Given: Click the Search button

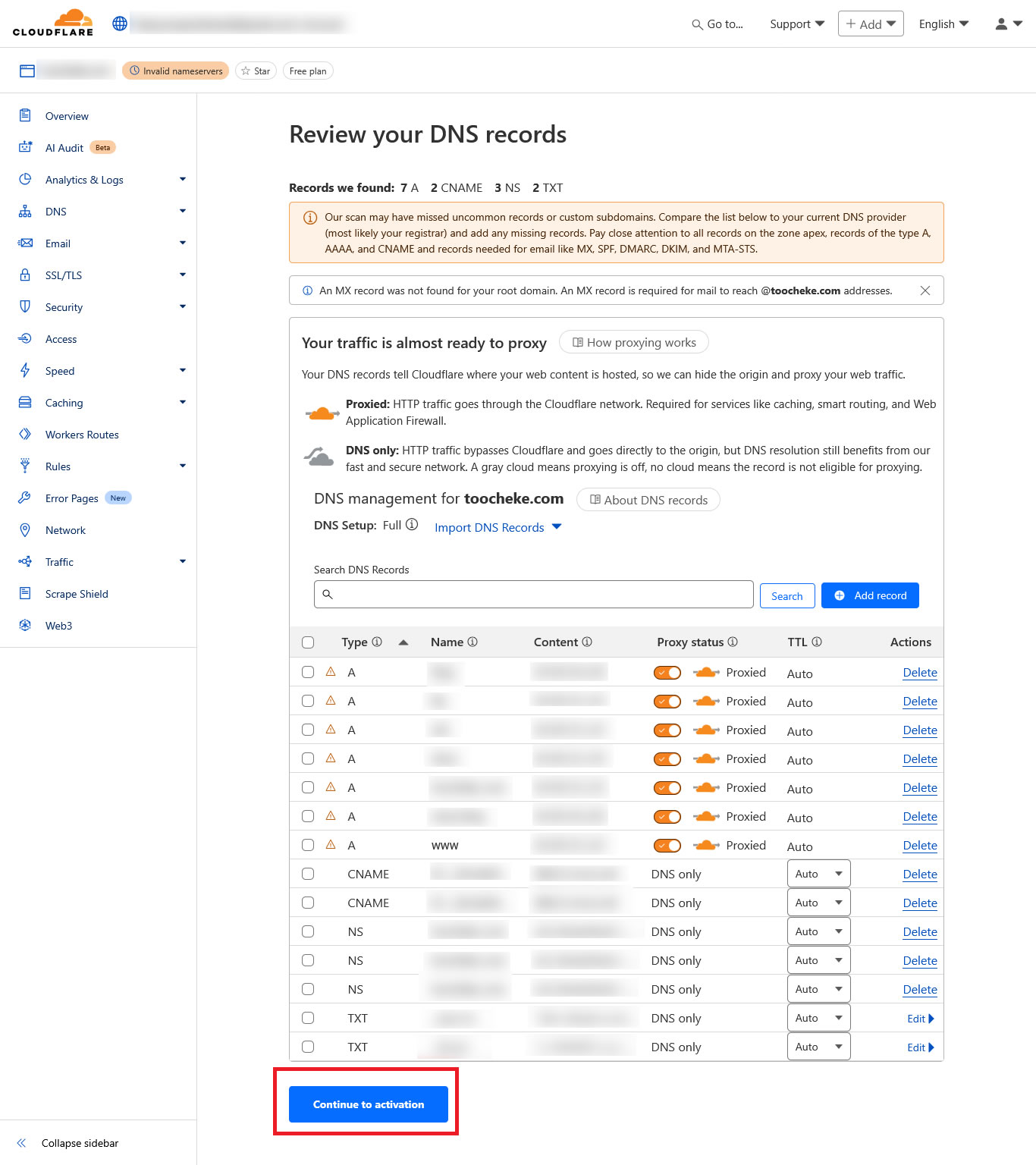Looking at the screenshot, I should [x=787, y=596].
